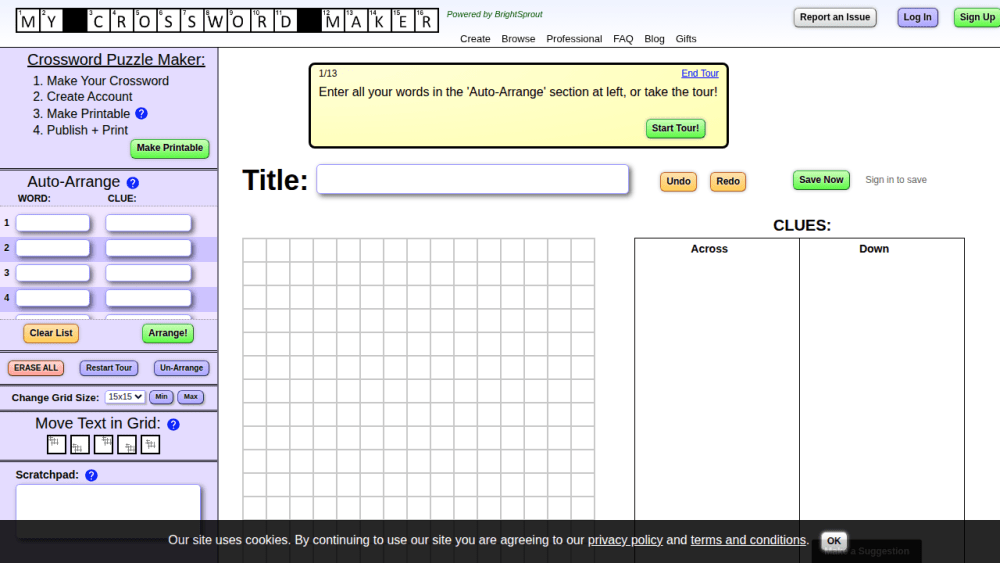Focus the Title input field
The width and height of the screenshot is (1000, 563).
click(473, 179)
